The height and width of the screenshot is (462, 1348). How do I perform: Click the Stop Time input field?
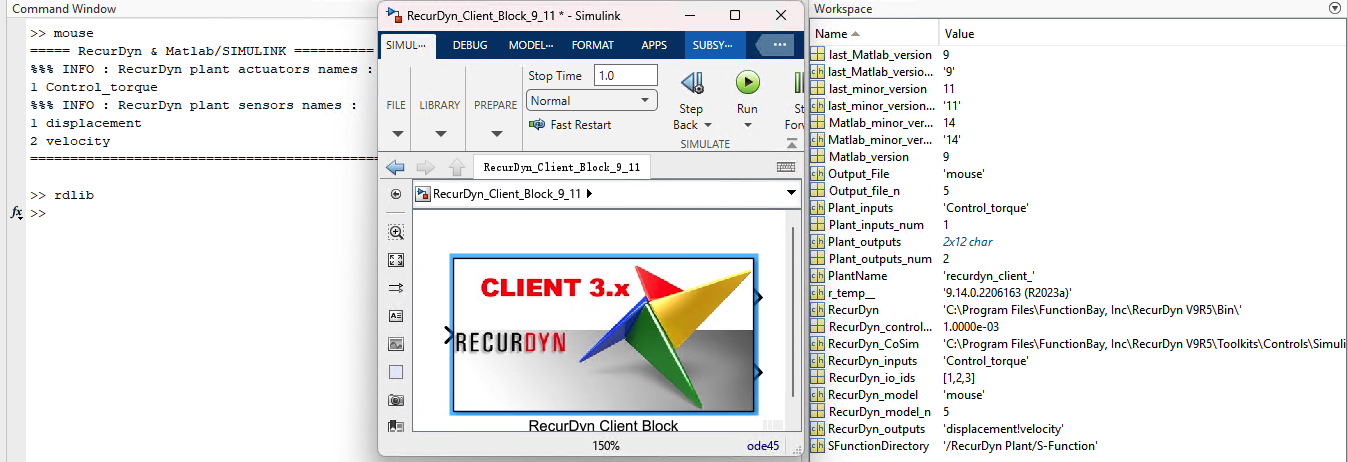pos(625,75)
